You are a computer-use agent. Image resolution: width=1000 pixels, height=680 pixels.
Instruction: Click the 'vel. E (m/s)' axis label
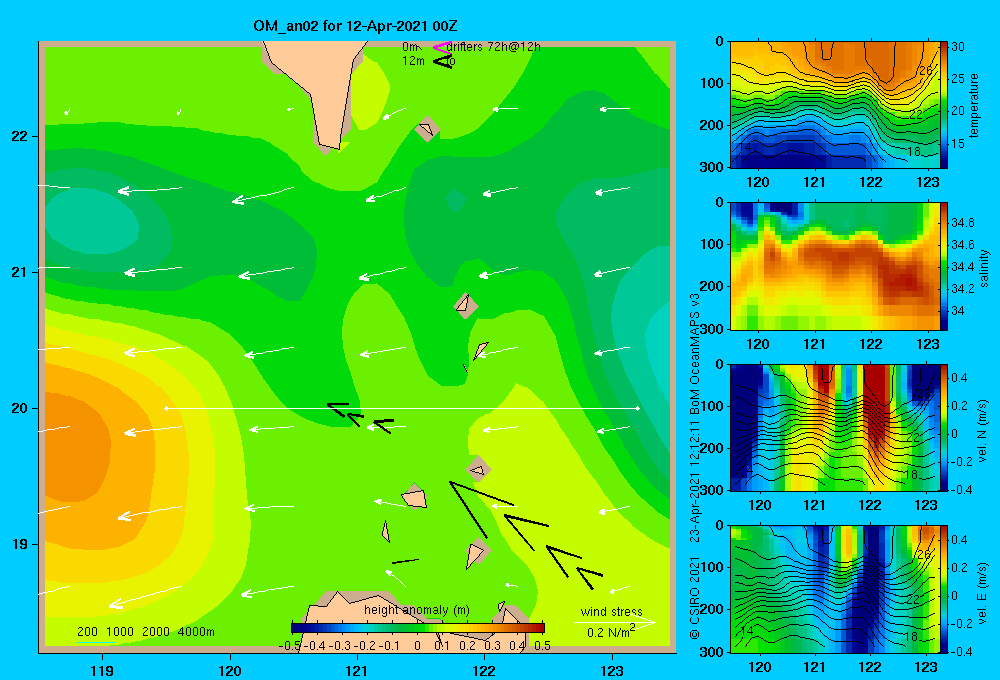tap(983, 592)
